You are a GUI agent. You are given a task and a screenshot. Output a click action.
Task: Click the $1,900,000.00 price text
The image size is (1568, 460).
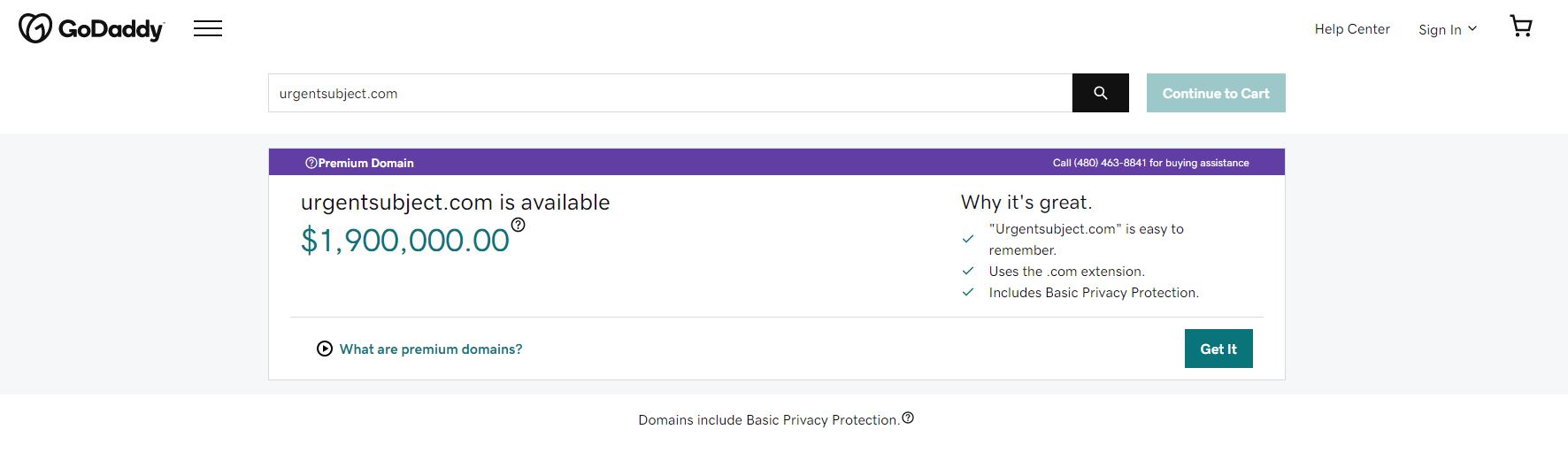click(x=405, y=241)
